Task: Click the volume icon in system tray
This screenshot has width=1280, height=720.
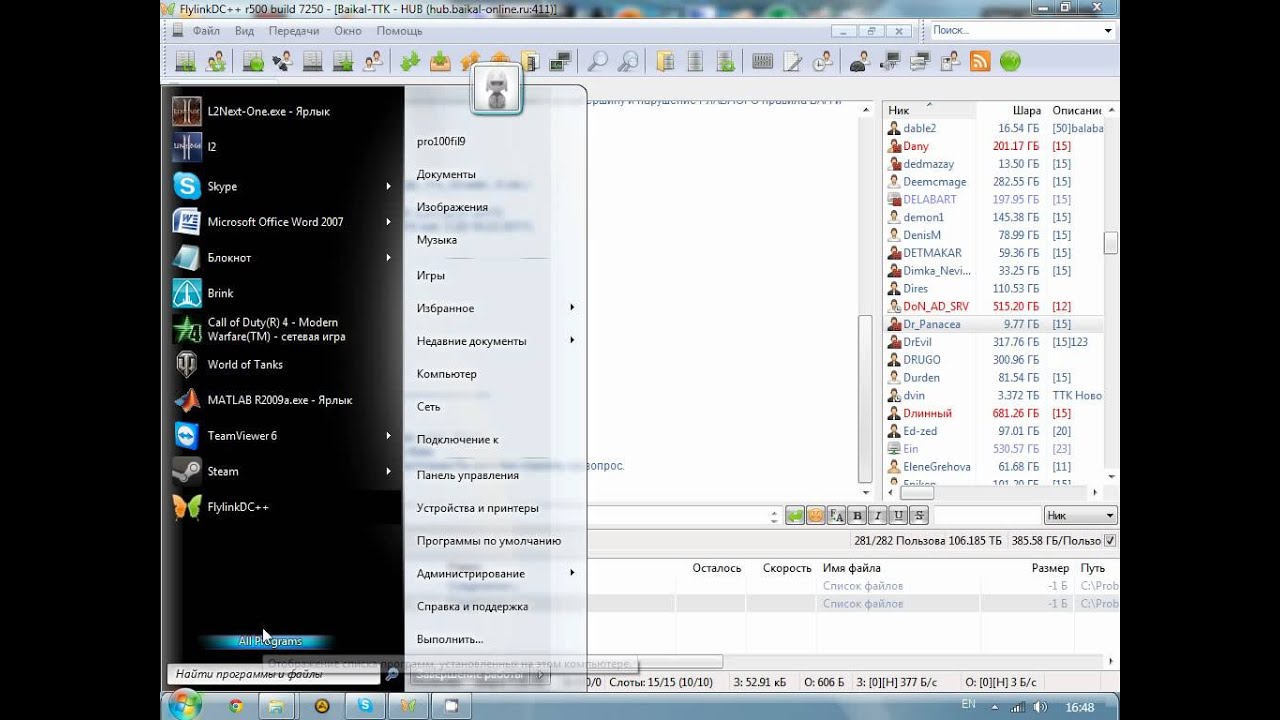Action: pos(1041,706)
